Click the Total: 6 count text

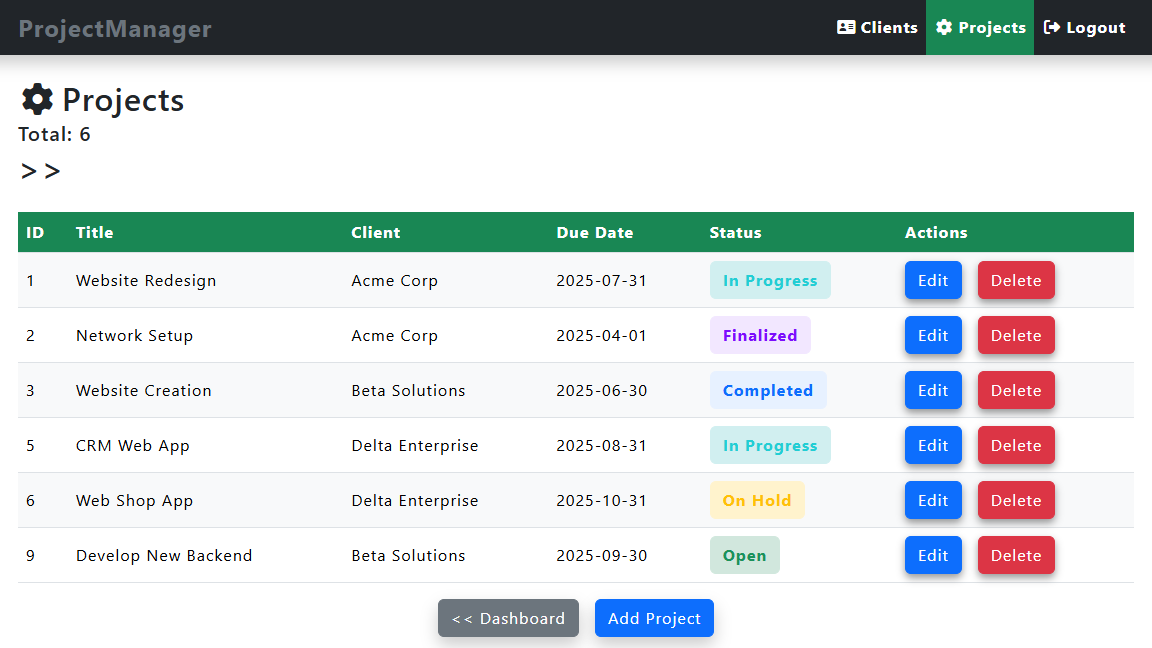(54, 134)
